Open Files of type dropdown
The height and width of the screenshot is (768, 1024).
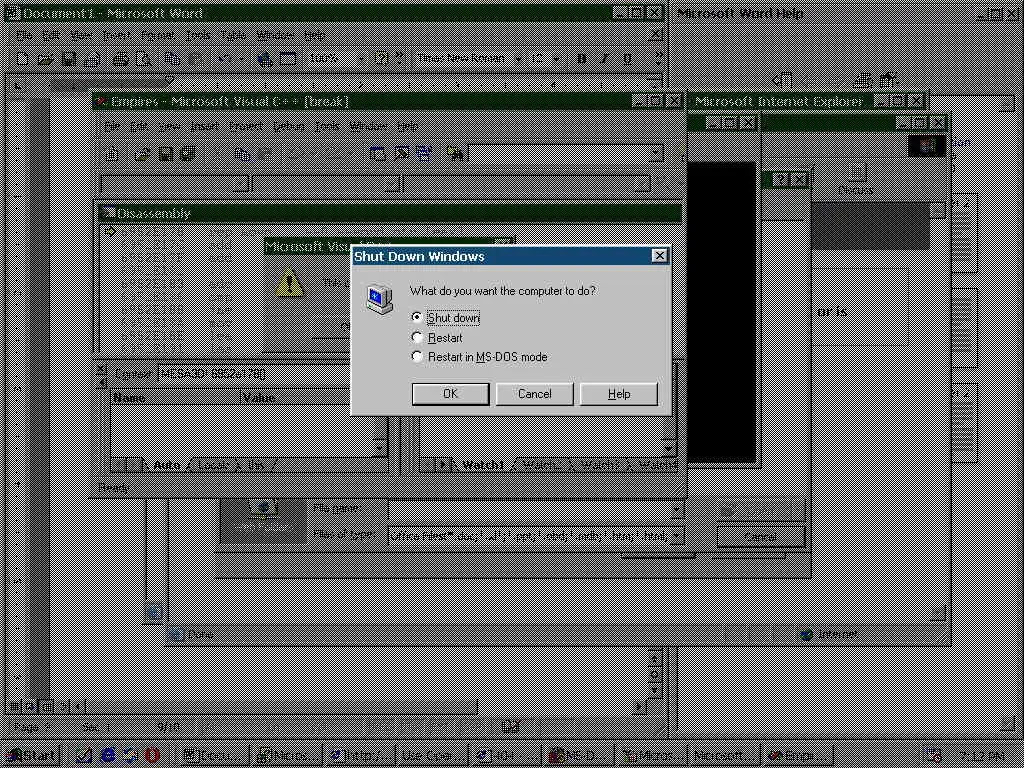[x=677, y=536]
